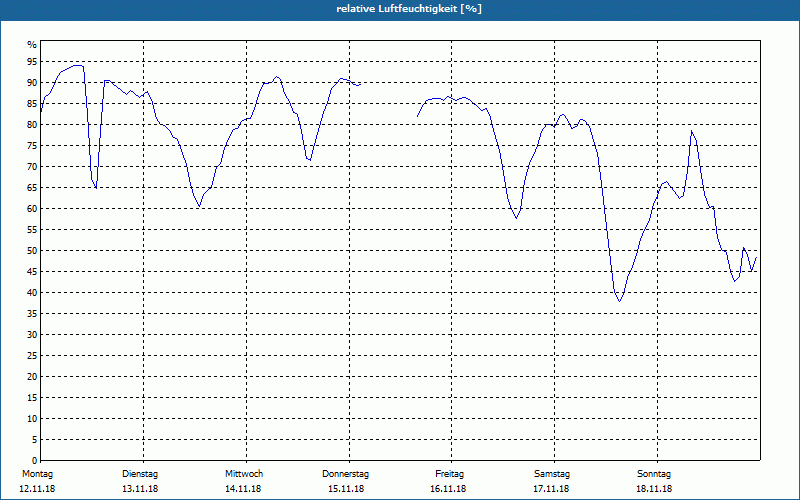Click the Monday humidity peak near 94%
The width and height of the screenshot is (800, 500).
pos(78,65)
